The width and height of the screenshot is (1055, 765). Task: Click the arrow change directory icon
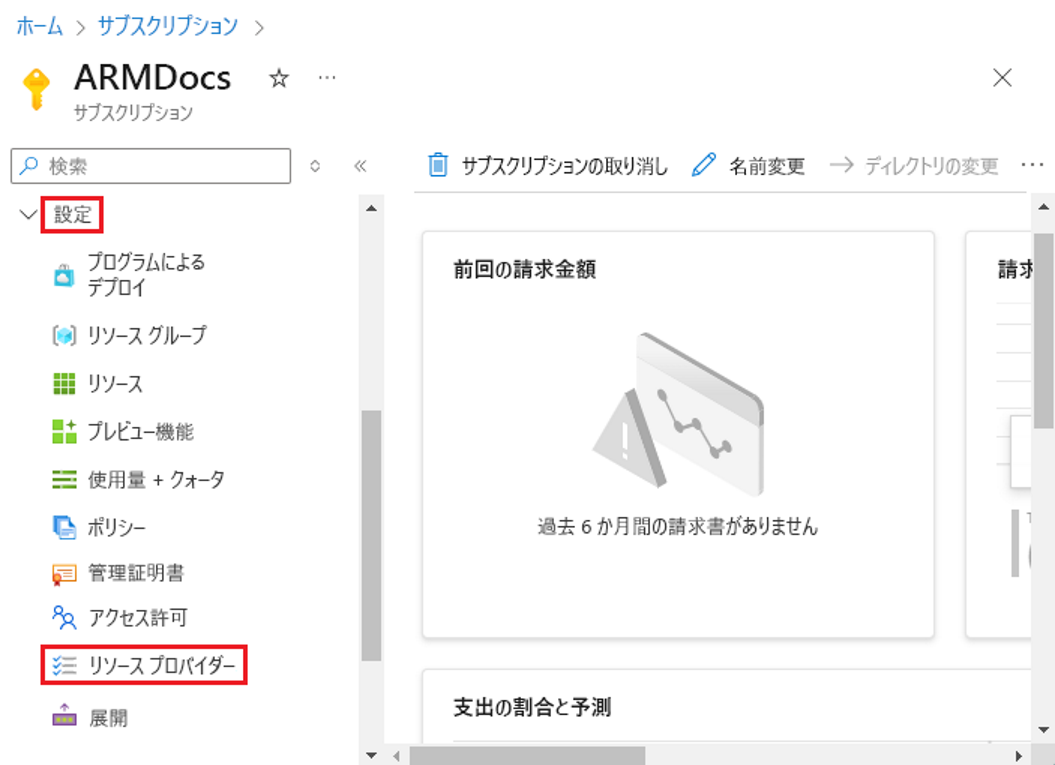(842, 165)
